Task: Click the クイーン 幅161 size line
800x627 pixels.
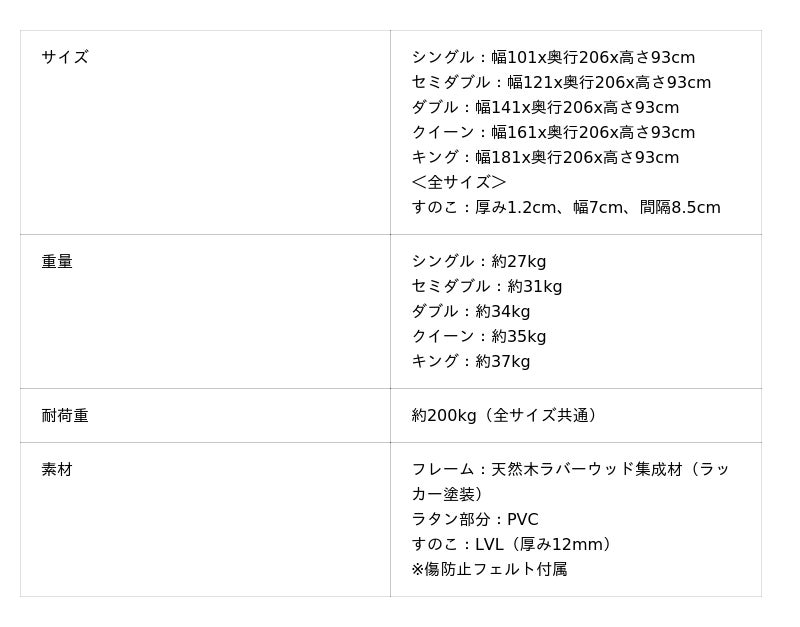Action: click(553, 133)
